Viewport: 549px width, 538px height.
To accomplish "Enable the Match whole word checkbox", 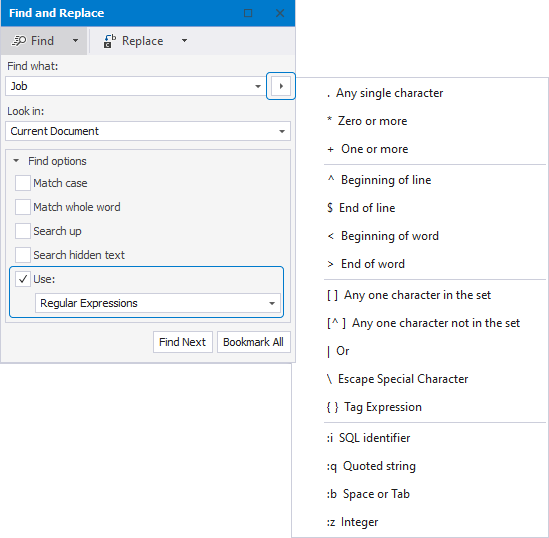I will [23, 207].
